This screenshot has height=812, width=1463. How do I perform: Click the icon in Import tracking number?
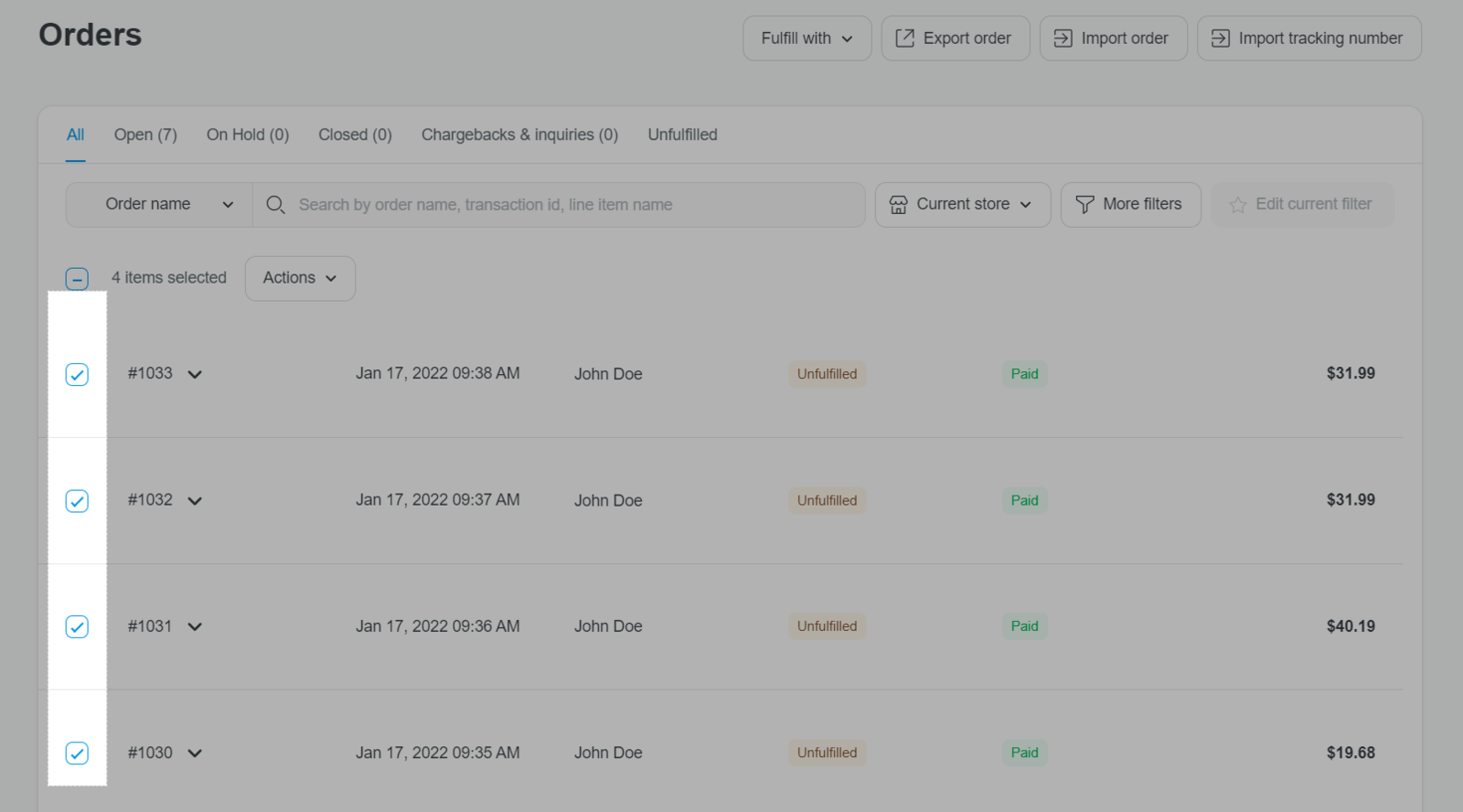coord(1220,38)
